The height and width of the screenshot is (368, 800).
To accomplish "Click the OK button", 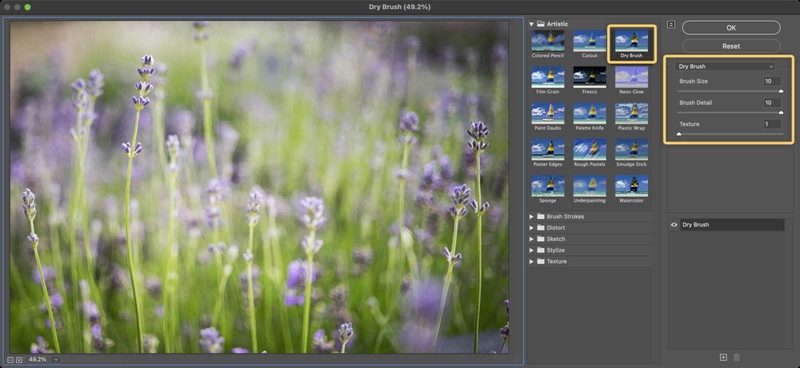I will (x=731, y=28).
